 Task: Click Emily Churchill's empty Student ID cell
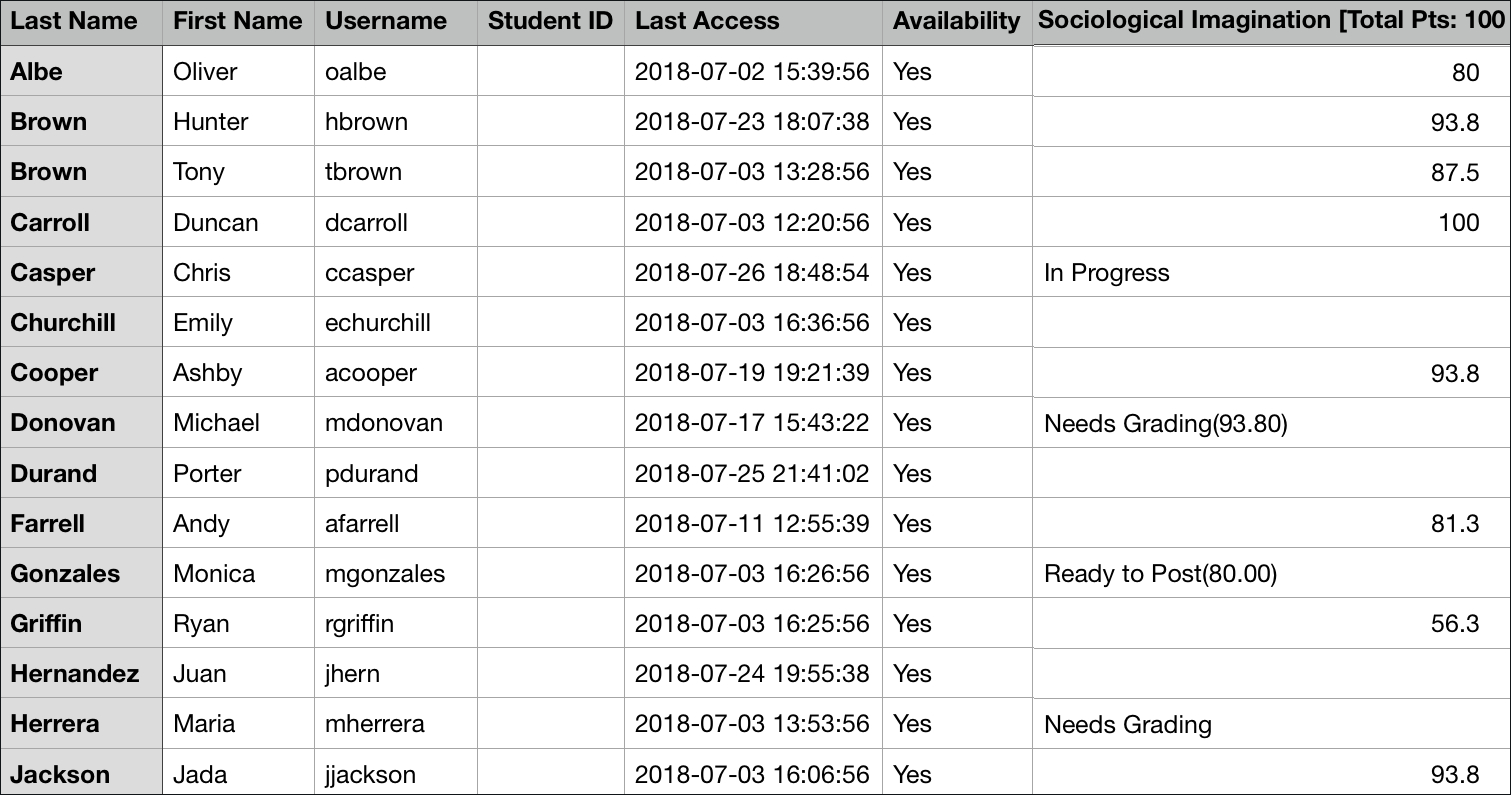[550, 323]
